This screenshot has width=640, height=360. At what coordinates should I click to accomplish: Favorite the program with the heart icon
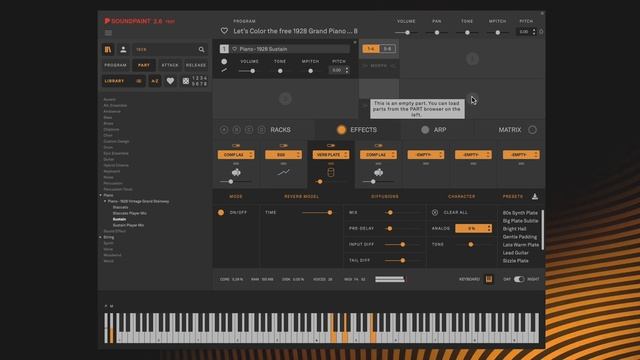(x=224, y=31)
